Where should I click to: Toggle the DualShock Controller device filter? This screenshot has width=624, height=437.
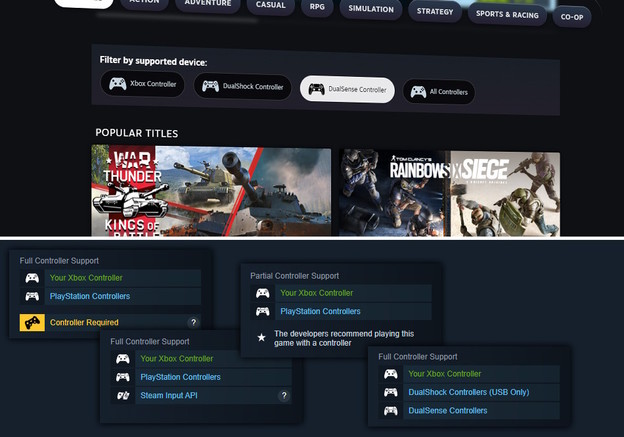243,87
